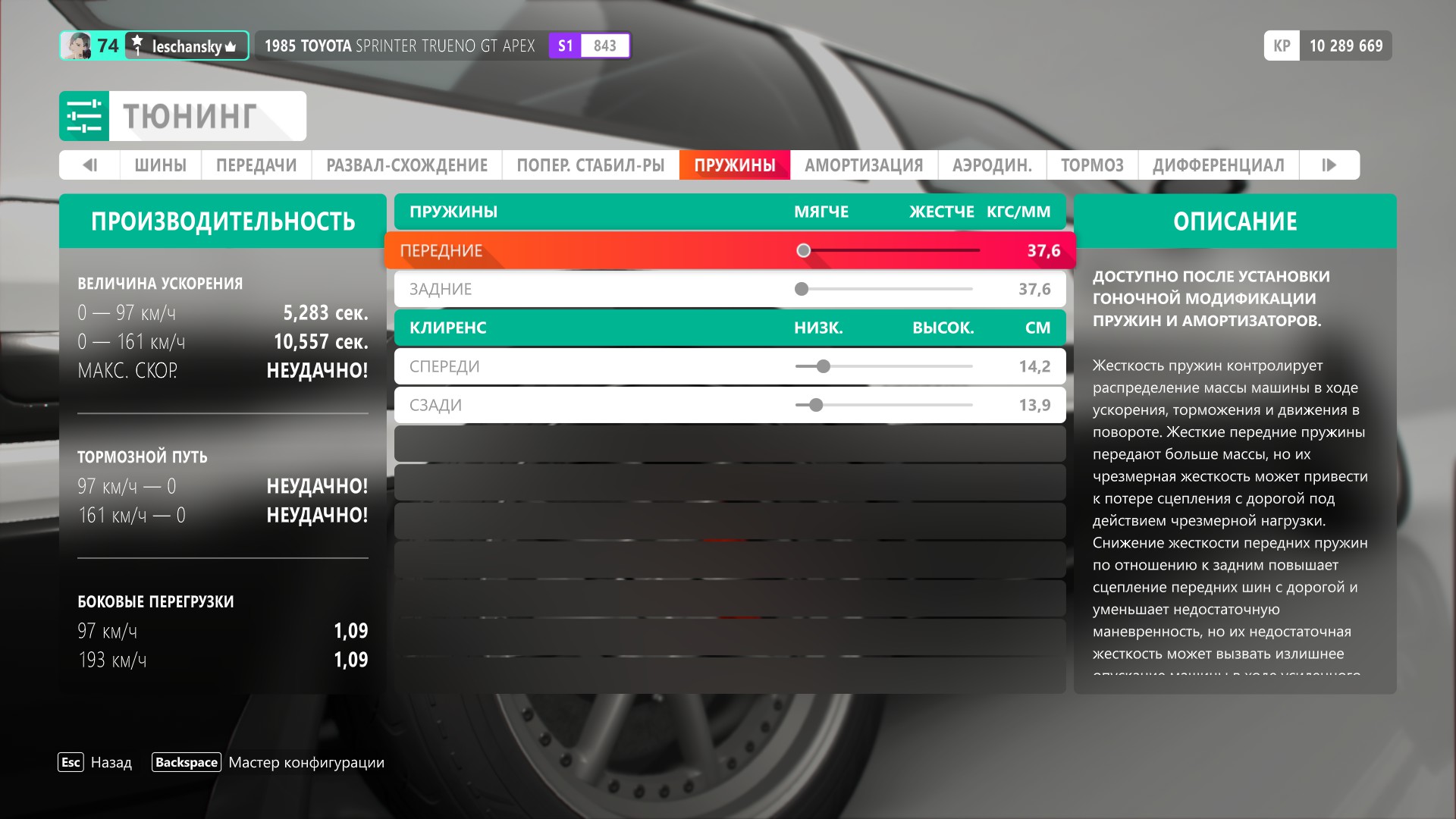The height and width of the screenshot is (819, 1456).
Task: Click the KP credits badge
Action: coord(1282,45)
